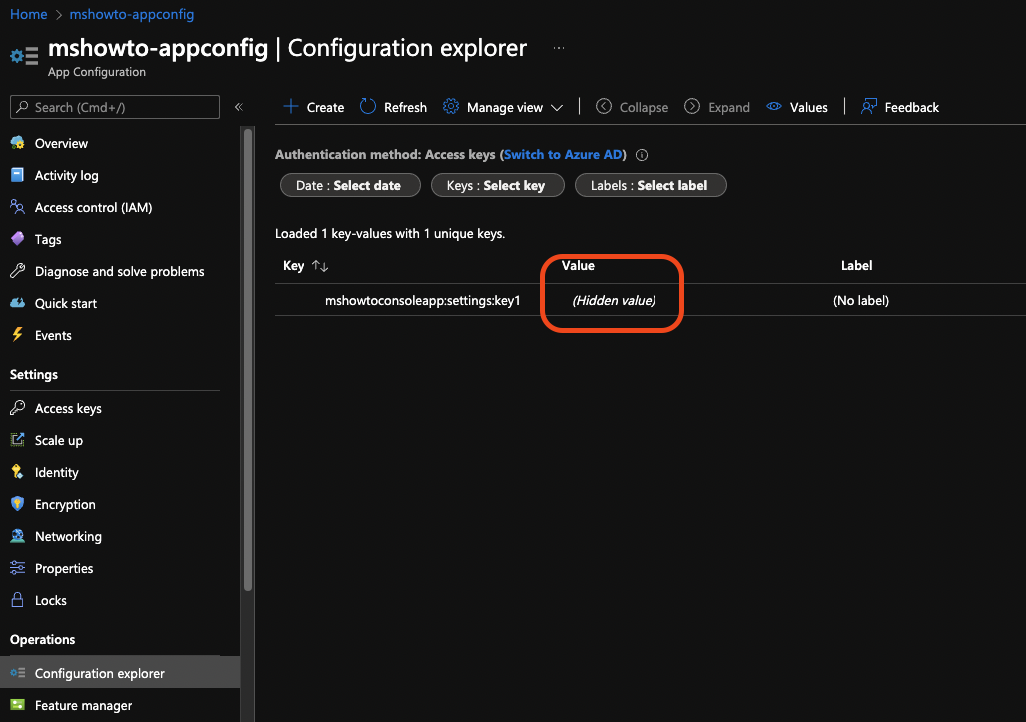
Task: Click the info icon next to Azure AD
Action: pyautogui.click(x=642, y=155)
